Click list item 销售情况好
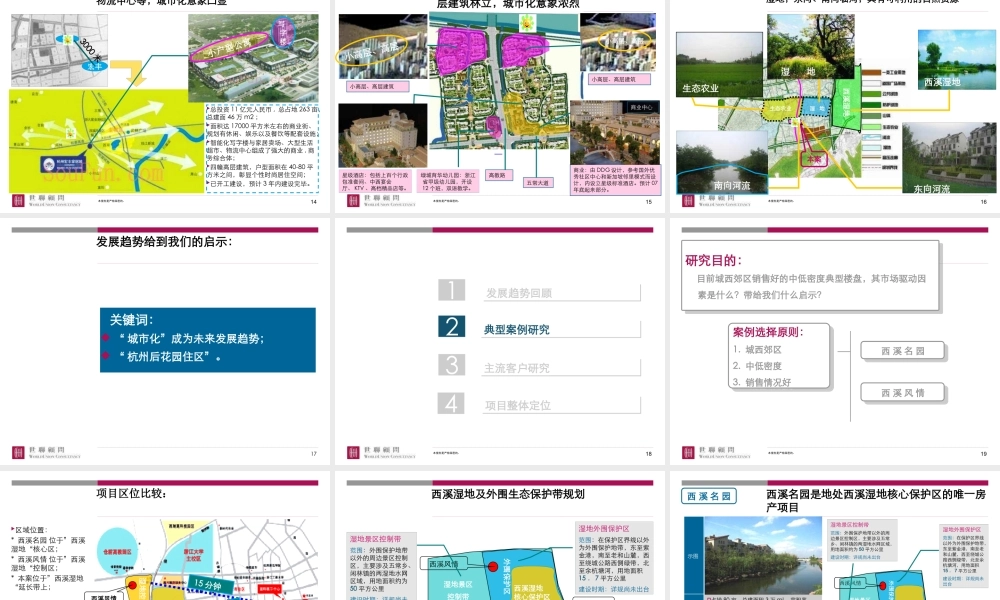This screenshot has width=1000, height=600. tap(768, 382)
